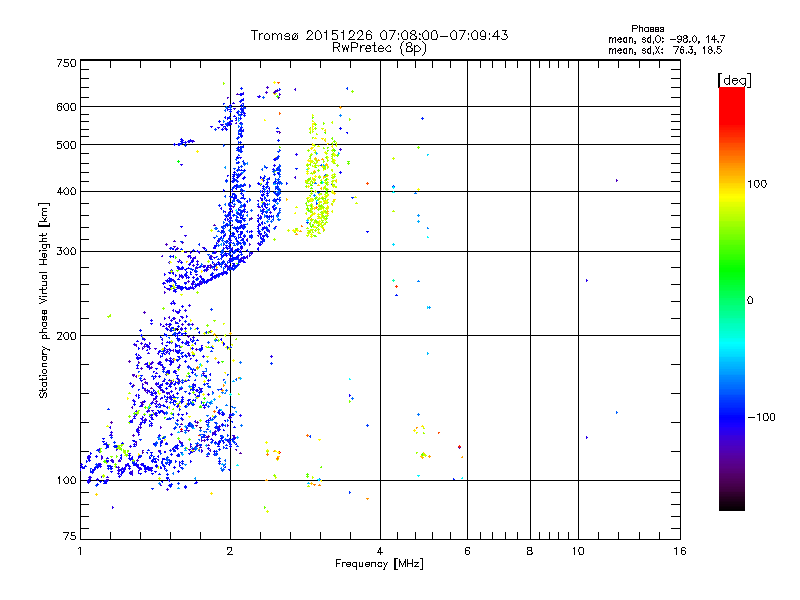
Task: Click the 2 tick label on the frequency axis
Action: coord(230,551)
